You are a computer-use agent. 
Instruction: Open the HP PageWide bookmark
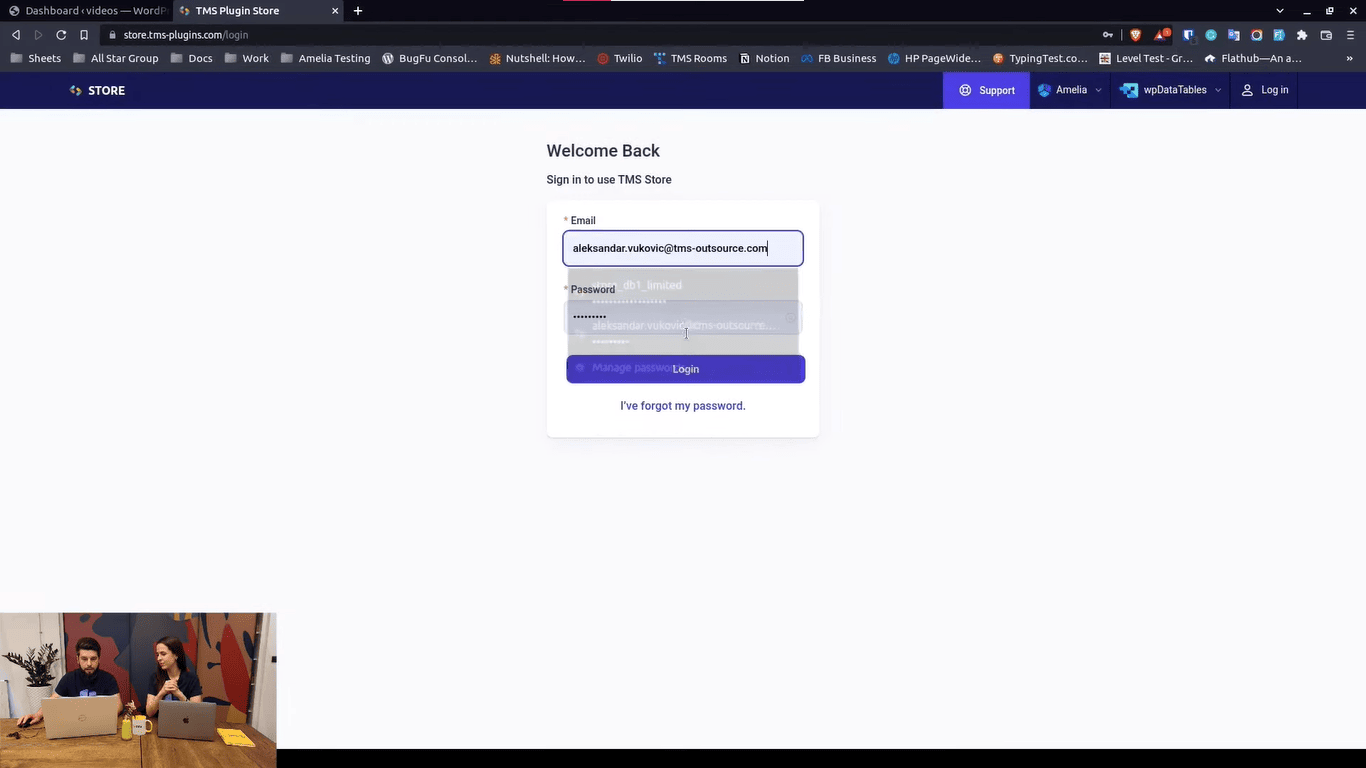tap(934, 58)
